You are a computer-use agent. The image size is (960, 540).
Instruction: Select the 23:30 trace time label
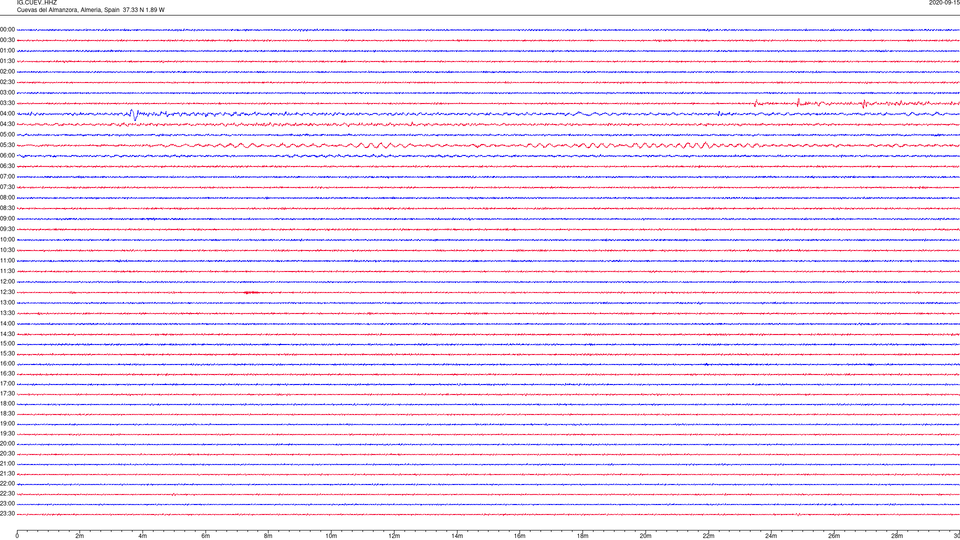point(7,514)
